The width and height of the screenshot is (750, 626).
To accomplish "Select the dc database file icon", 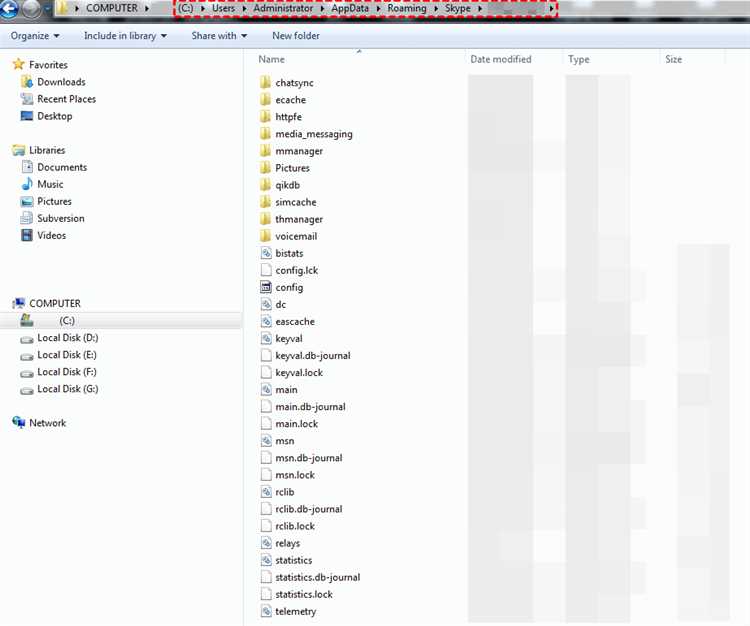I will (x=266, y=304).
